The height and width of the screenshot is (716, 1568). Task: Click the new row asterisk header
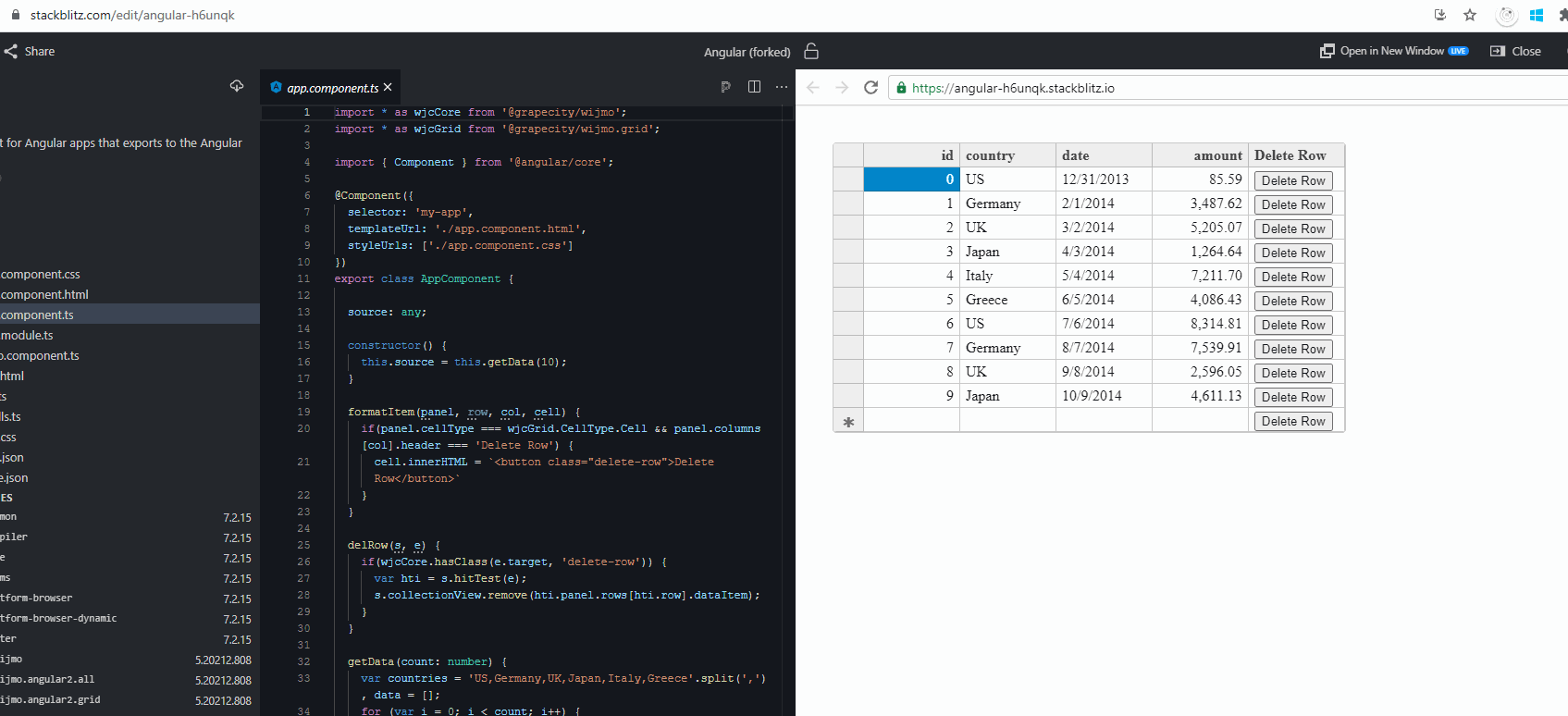coord(848,421)
